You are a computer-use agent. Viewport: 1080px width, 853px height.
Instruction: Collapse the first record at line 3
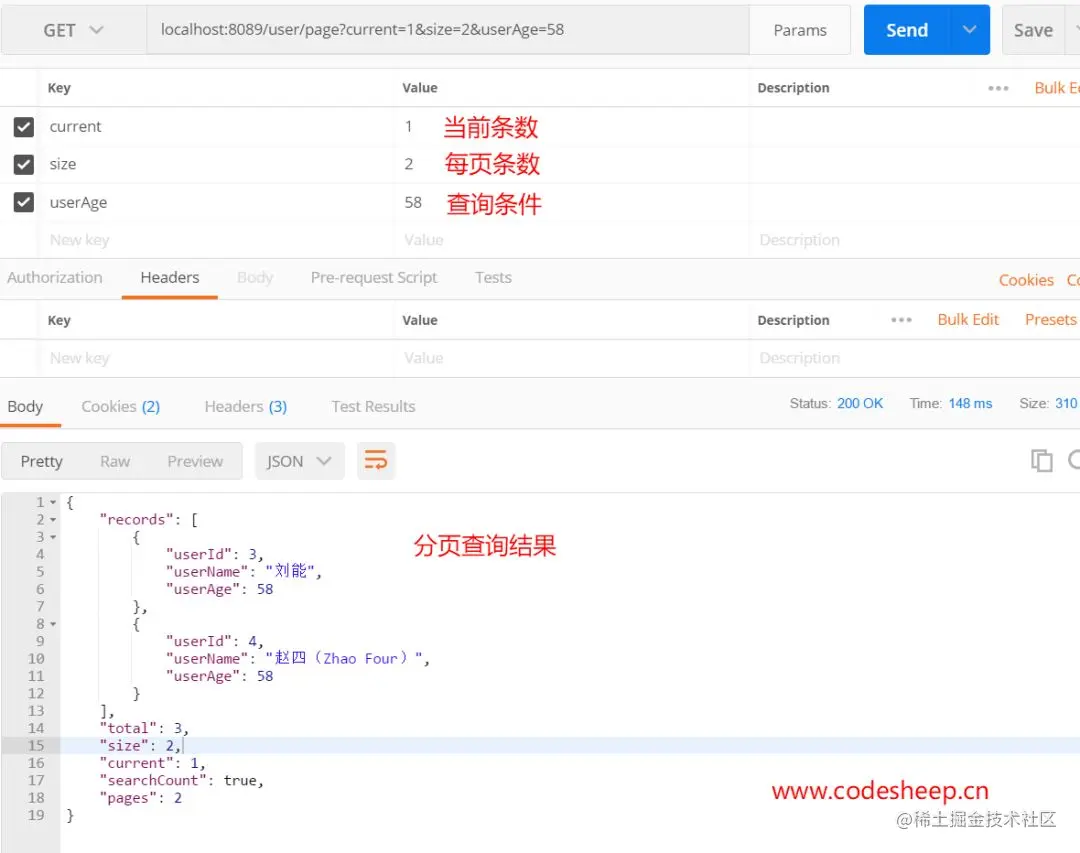[53, 537]
